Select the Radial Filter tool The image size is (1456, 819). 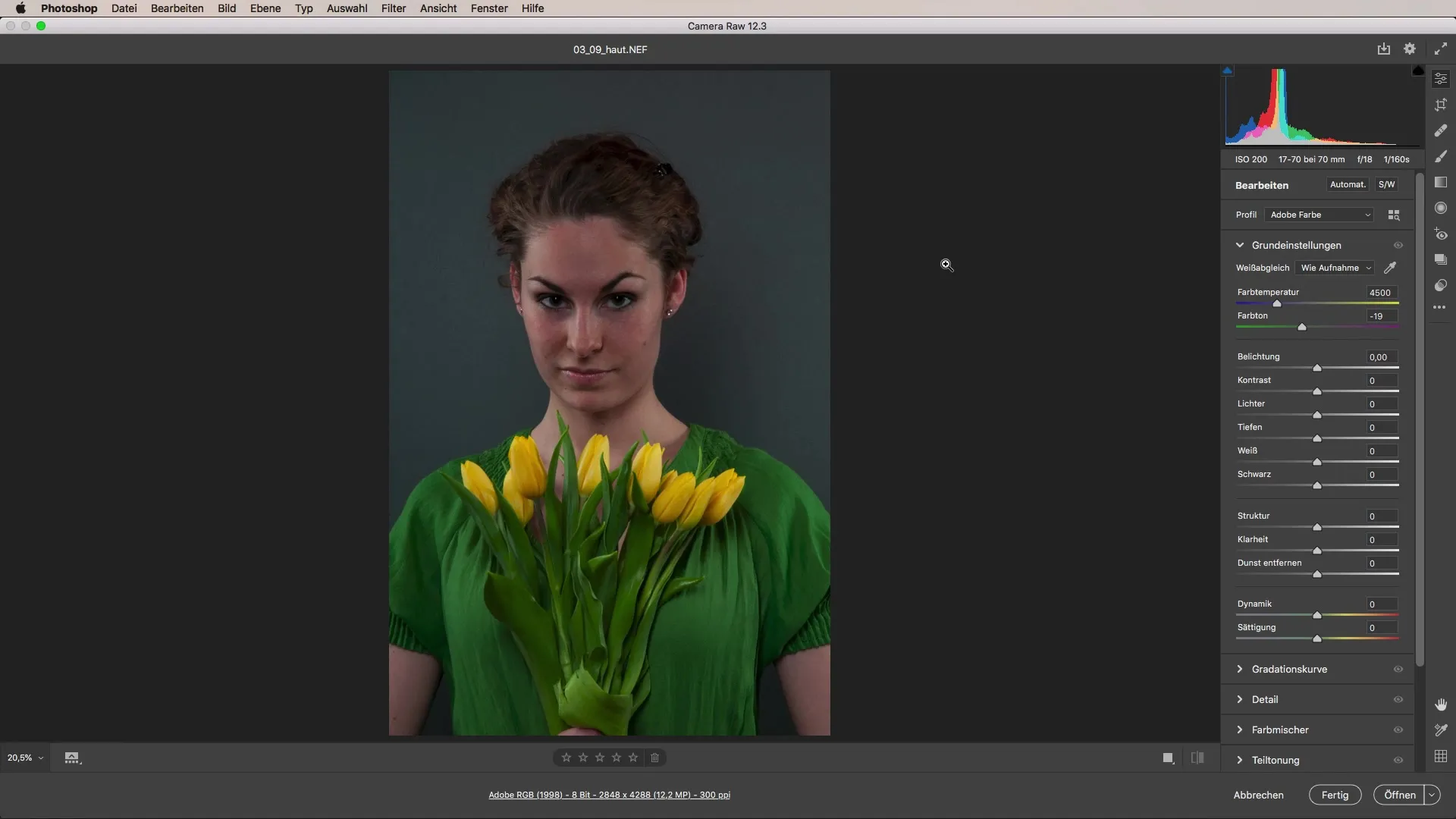pyautogui.click(x=1441, y=208)
